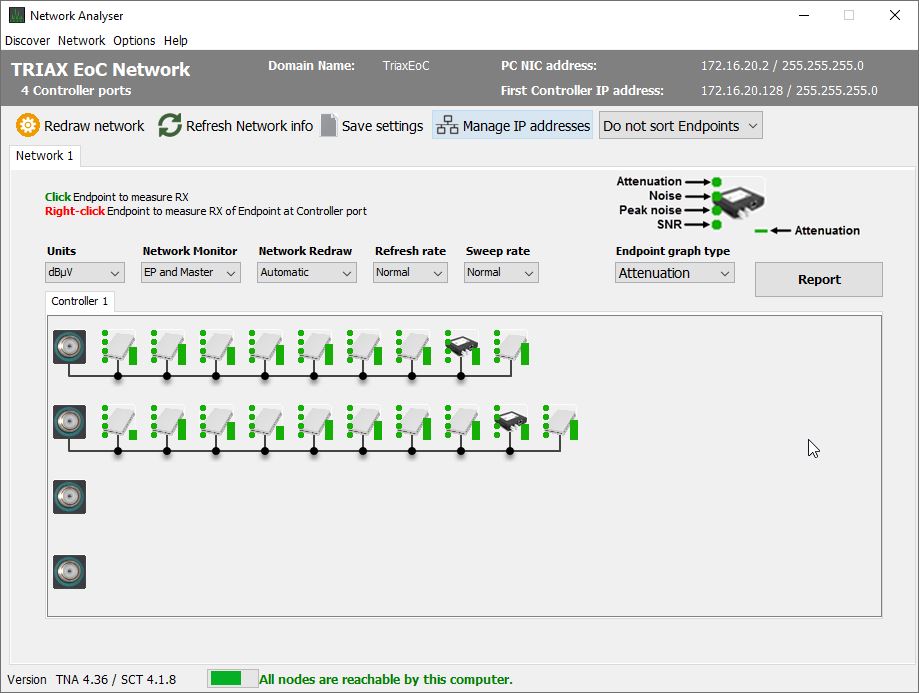Click eighth endpoint on second port row
Viewport: 919px width, 693px height.
click(463, 422)
